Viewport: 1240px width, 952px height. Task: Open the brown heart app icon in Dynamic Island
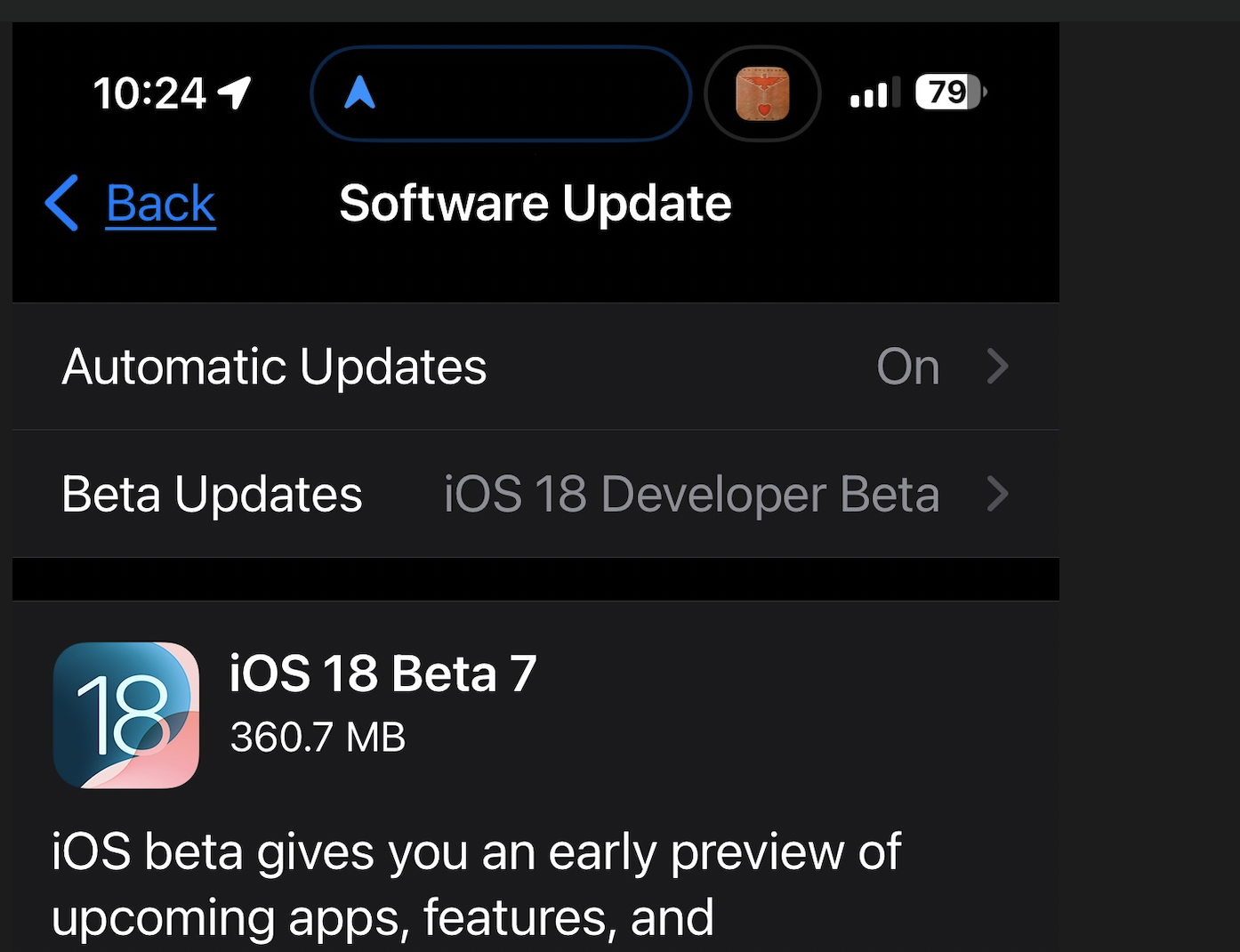pos(762,93)
